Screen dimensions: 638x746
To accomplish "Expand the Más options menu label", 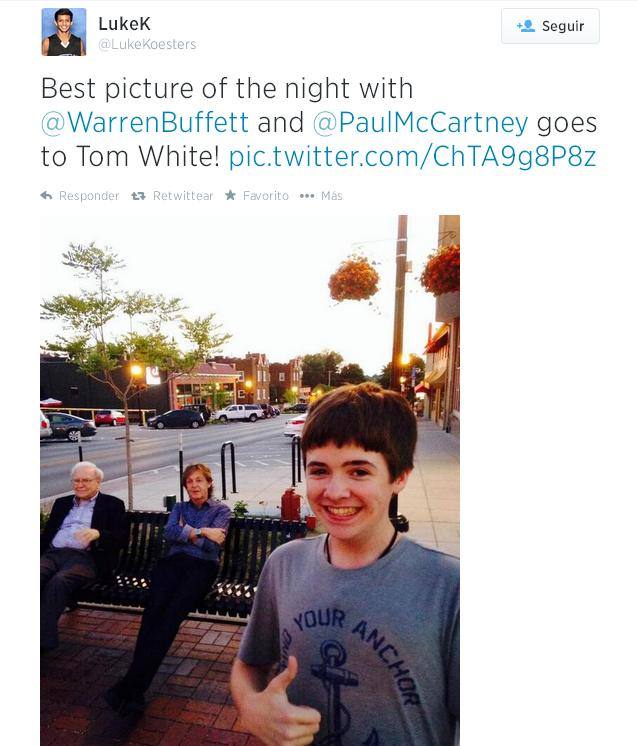I will point(332,196).
